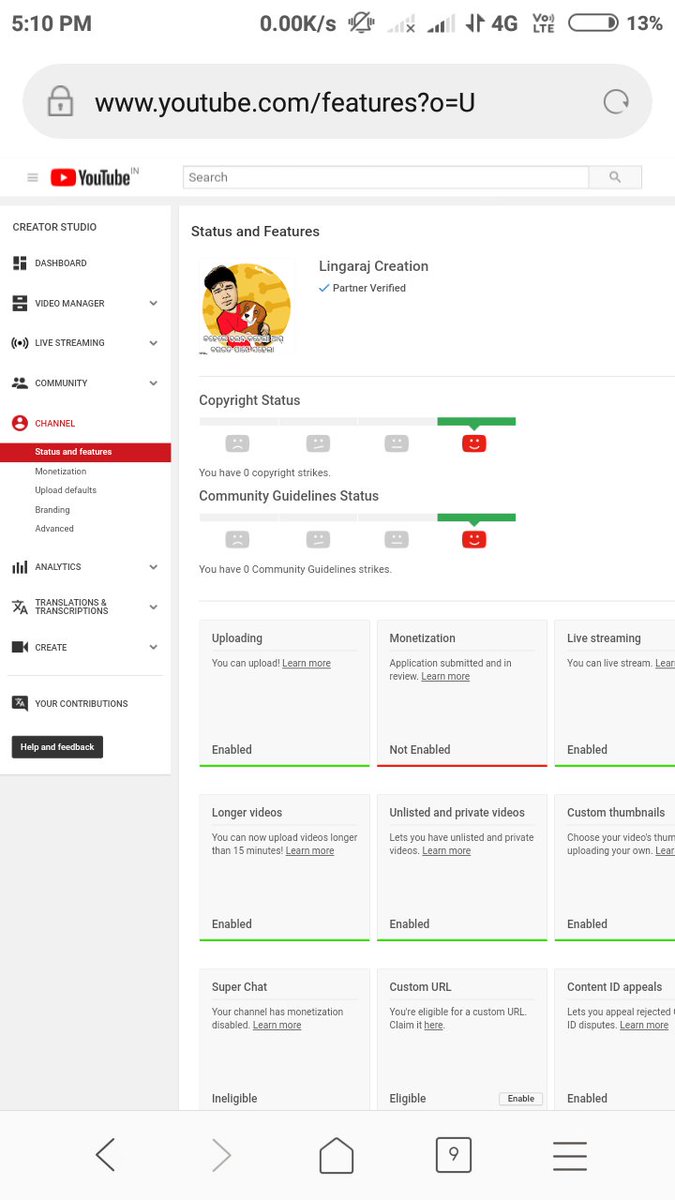Tap the padlock icon in address bar
The height and width of the screenshot is (1200, 675).
[x=60, y=101]
